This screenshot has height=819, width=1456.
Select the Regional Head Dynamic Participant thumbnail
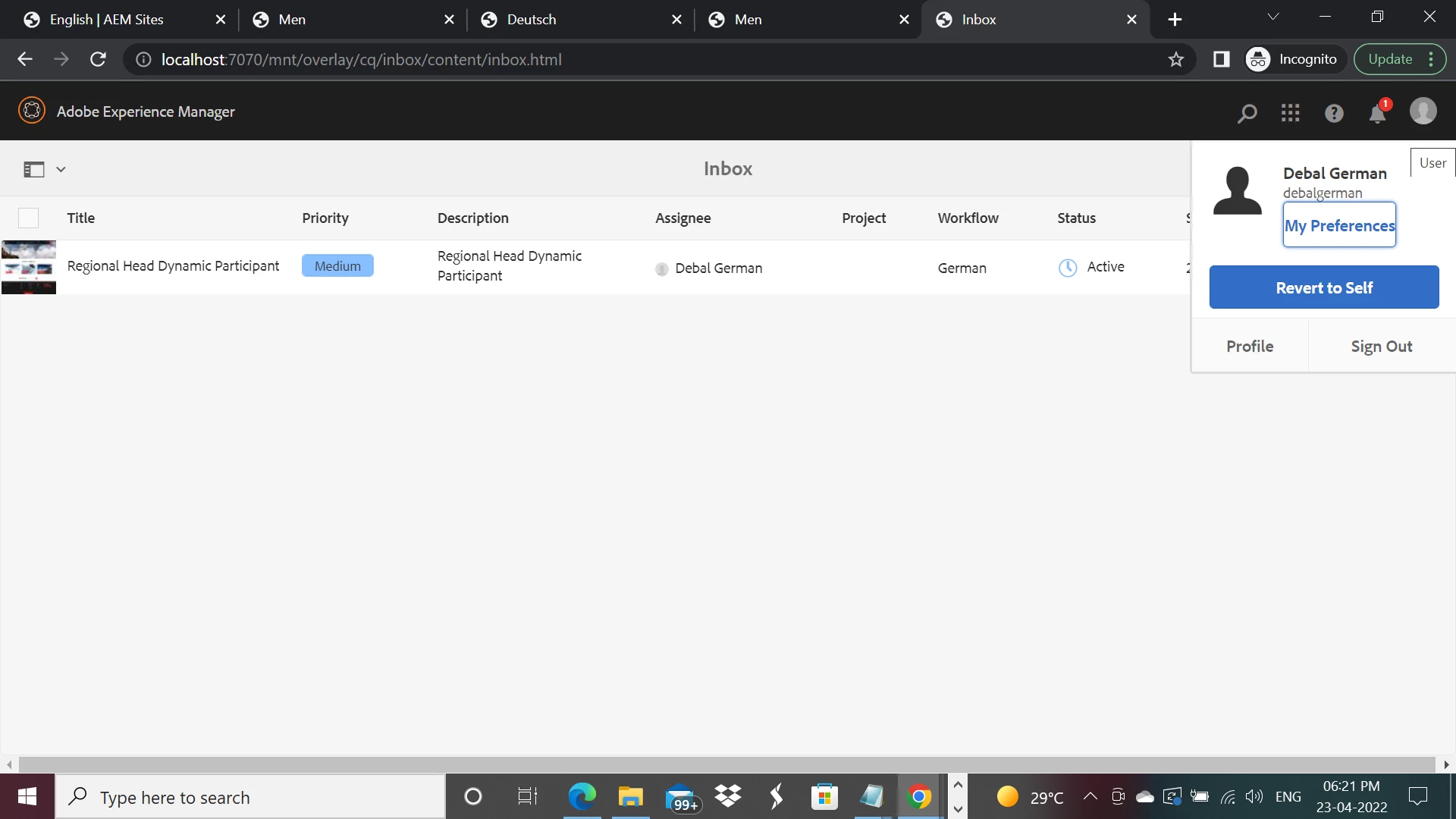coord(29,267)
